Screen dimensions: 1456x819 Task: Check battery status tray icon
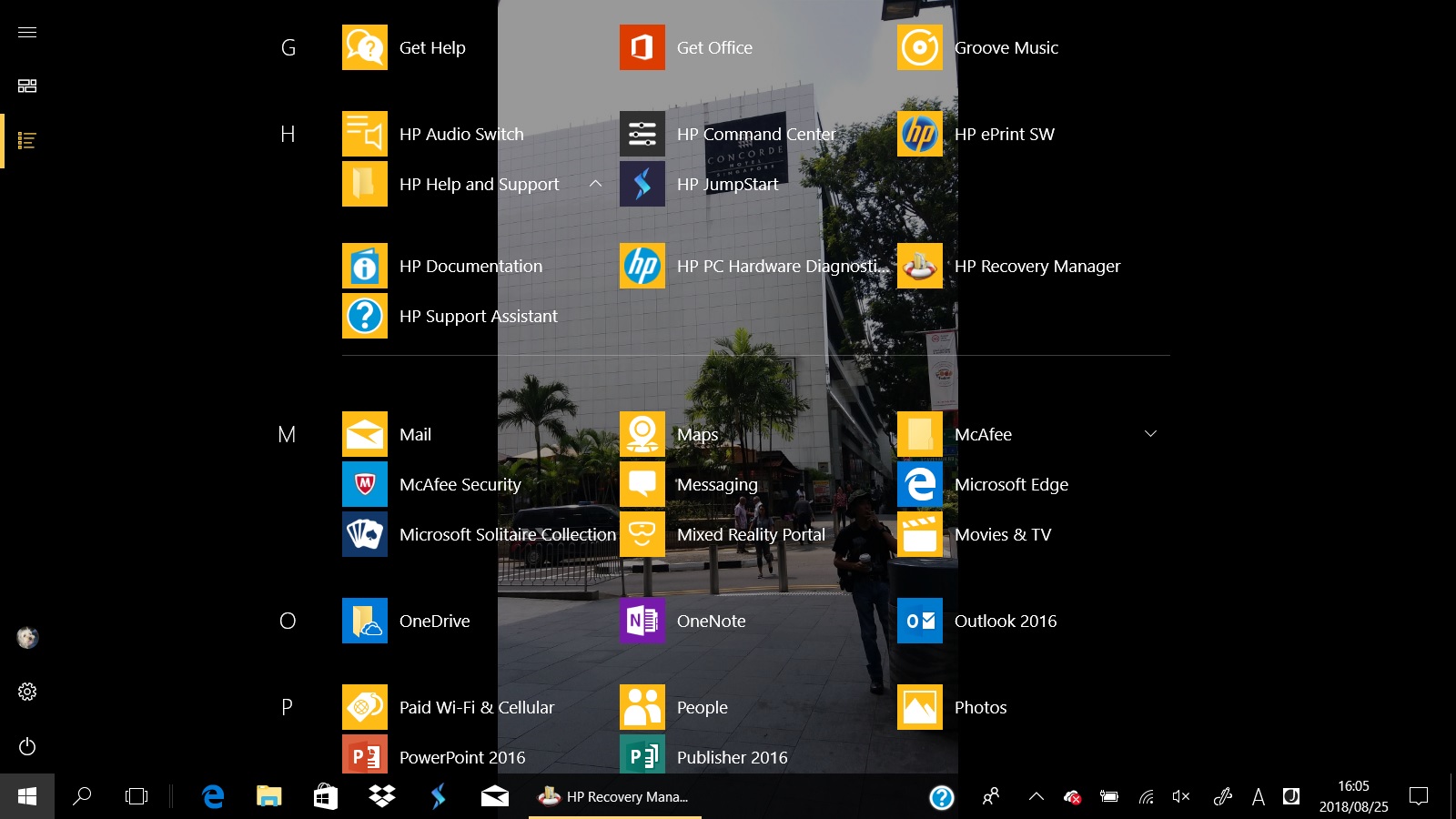click(x=1108, y=796)
